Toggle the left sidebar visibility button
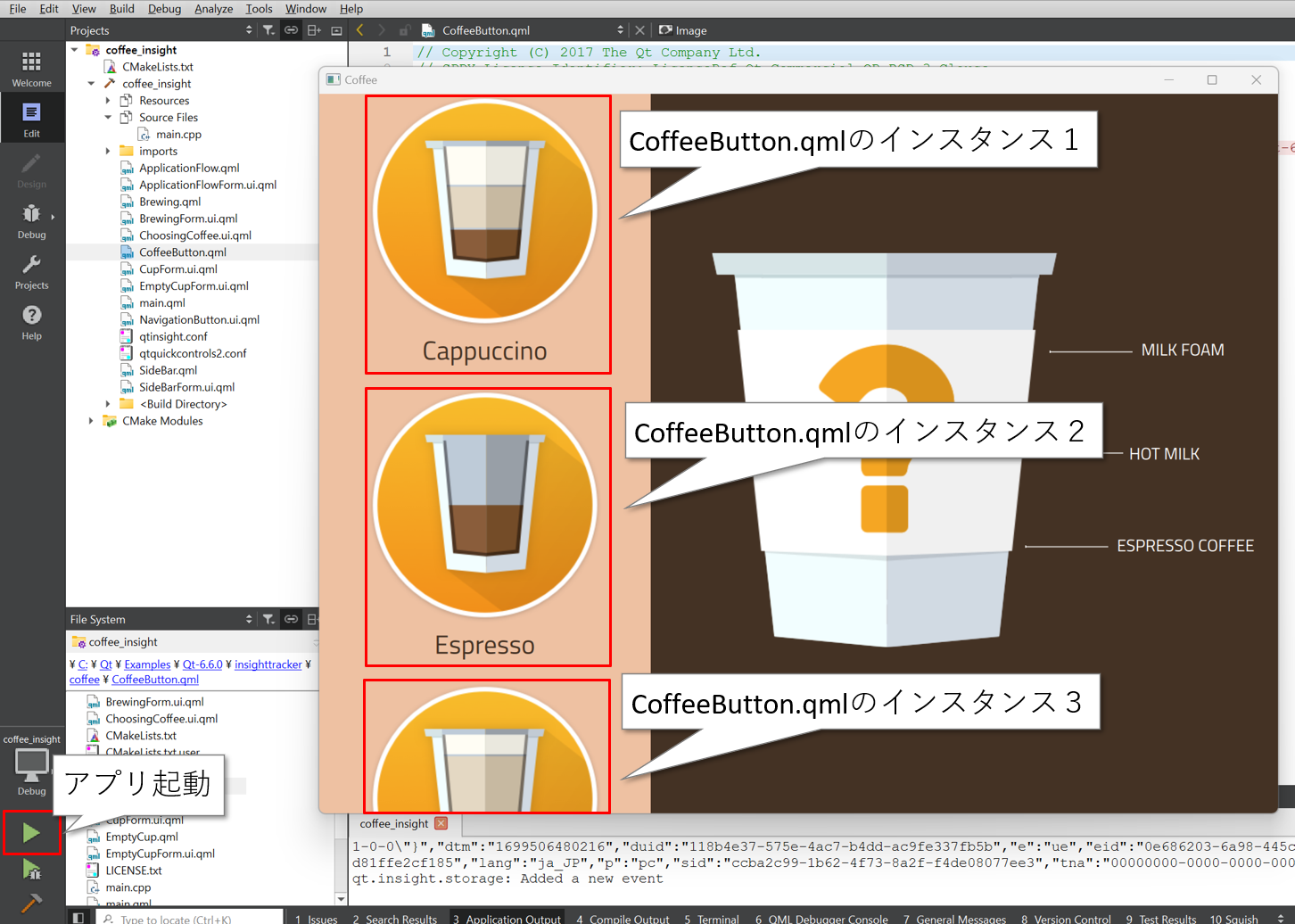Screen dimensions: 1295x924 [x=78, y=918]
